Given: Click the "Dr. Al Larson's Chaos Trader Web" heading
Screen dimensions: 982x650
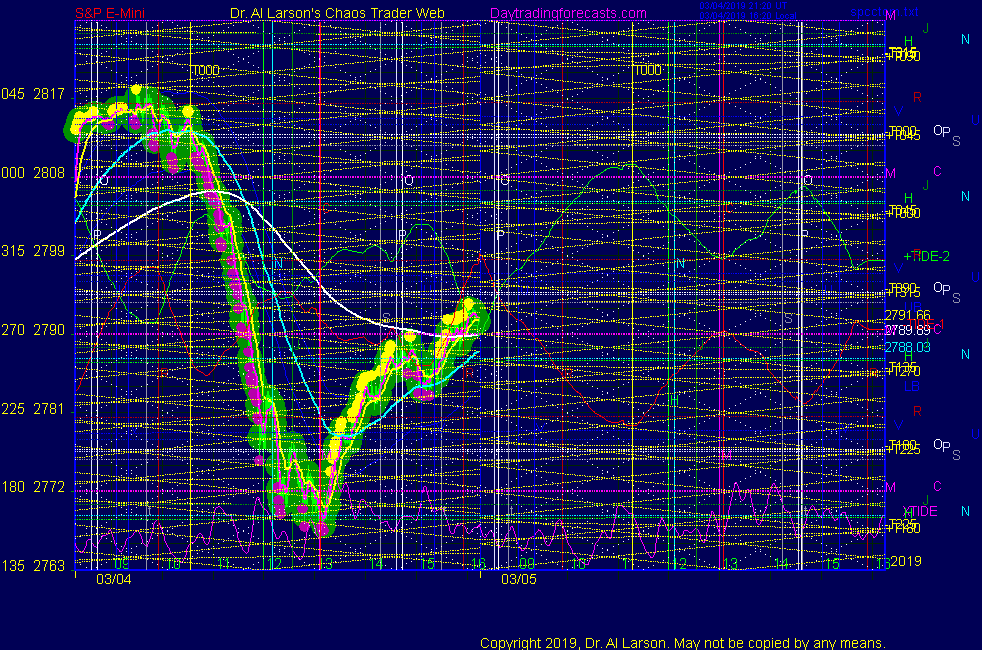Looking at the screenshot, I should [x=337, y=13].
